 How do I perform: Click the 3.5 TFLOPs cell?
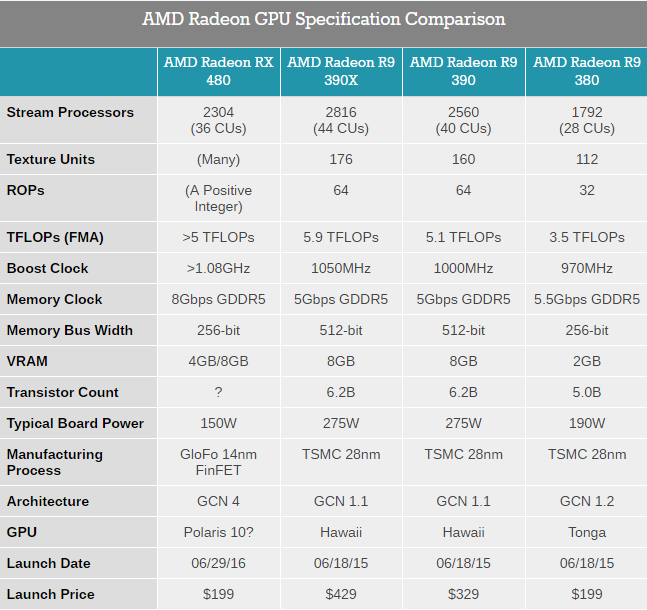pos(587,237)
